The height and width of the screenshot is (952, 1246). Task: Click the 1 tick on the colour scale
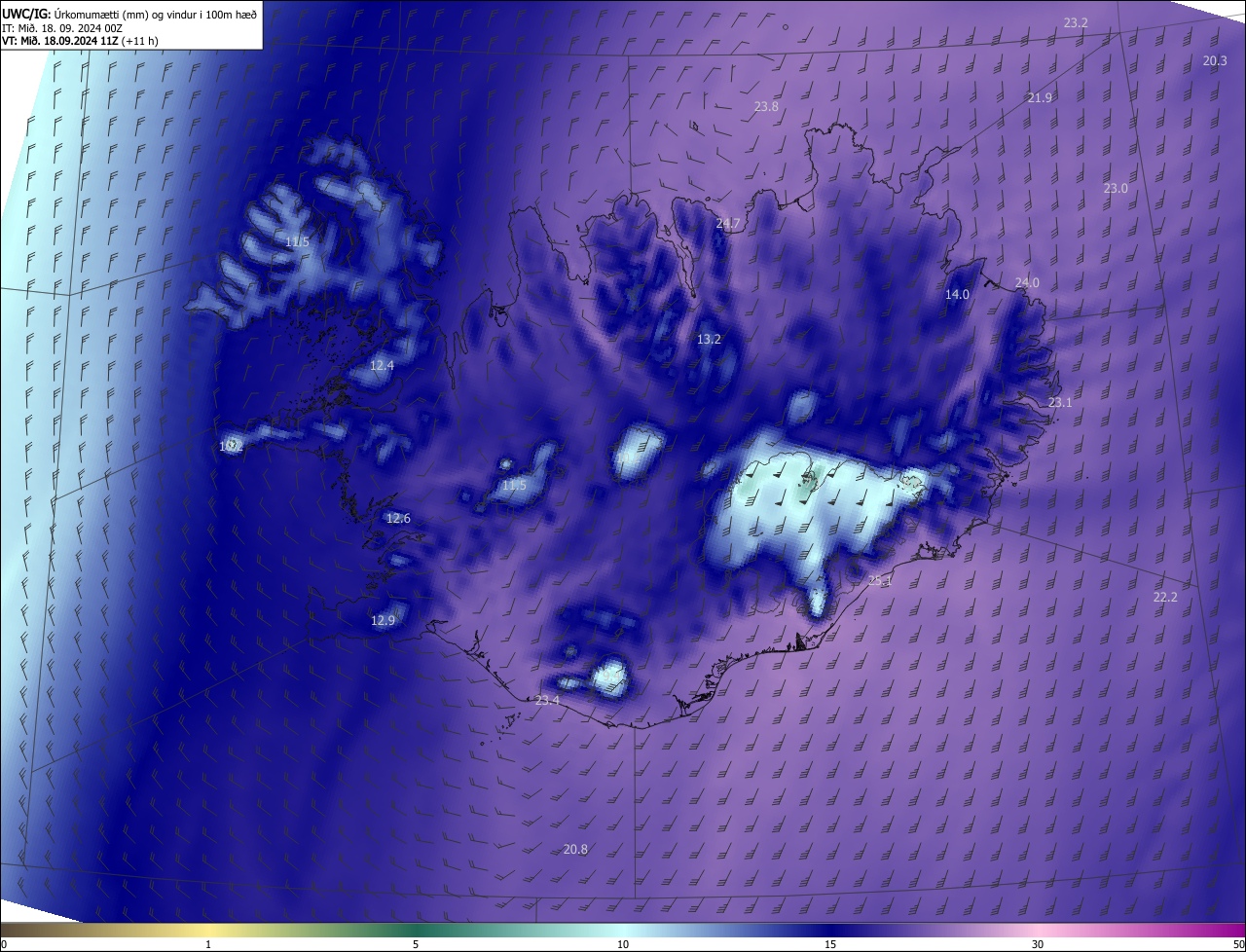point(208,944)
